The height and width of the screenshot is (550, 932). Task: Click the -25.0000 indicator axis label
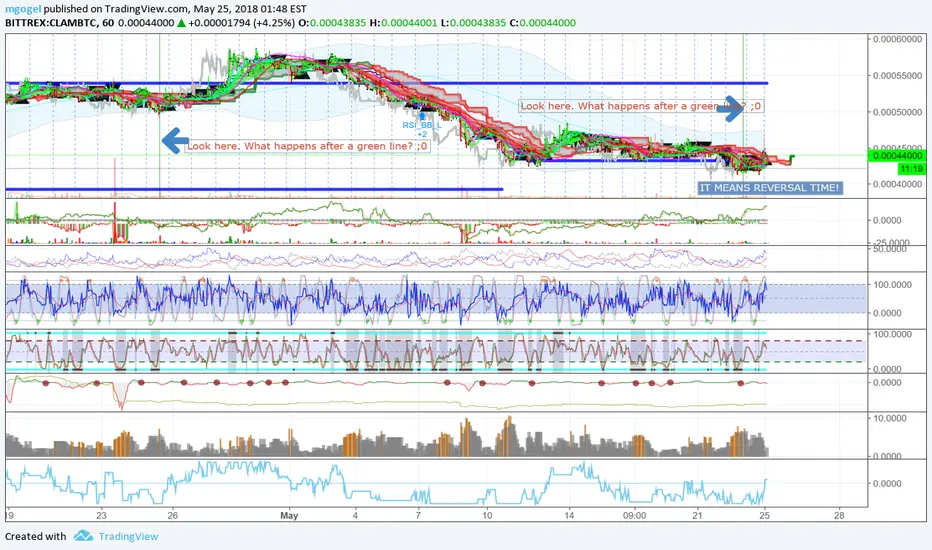tap(892, 243)
